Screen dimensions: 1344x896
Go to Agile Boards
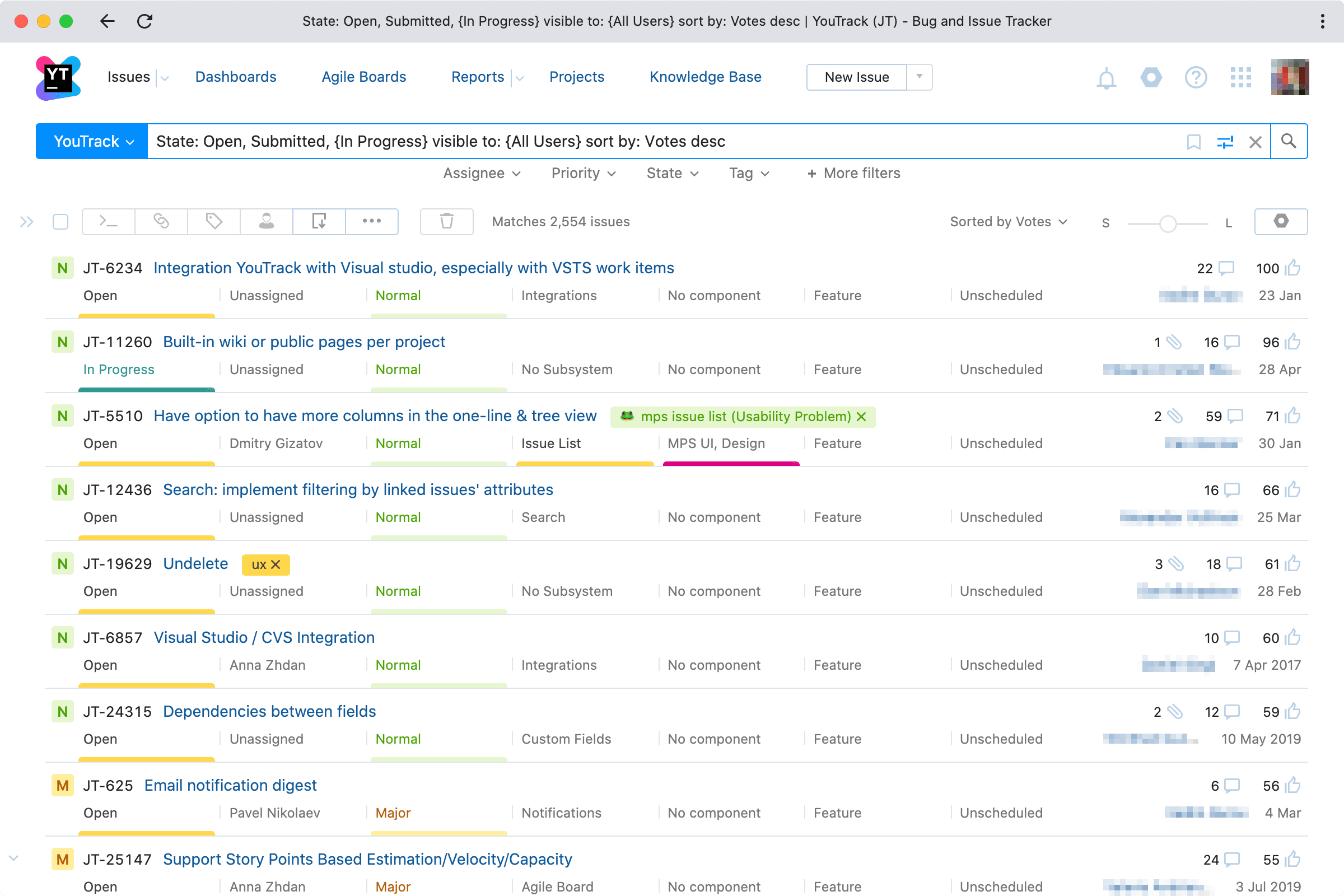point(363,77)
